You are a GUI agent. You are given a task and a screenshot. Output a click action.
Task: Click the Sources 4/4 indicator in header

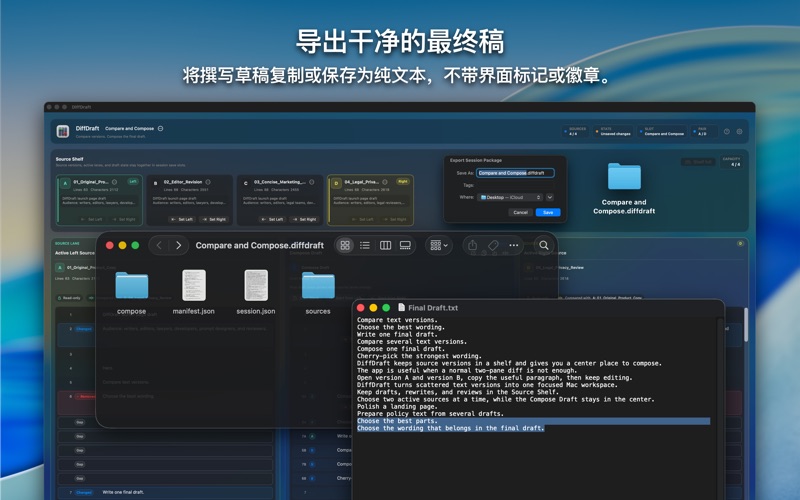tap(576, 132)
